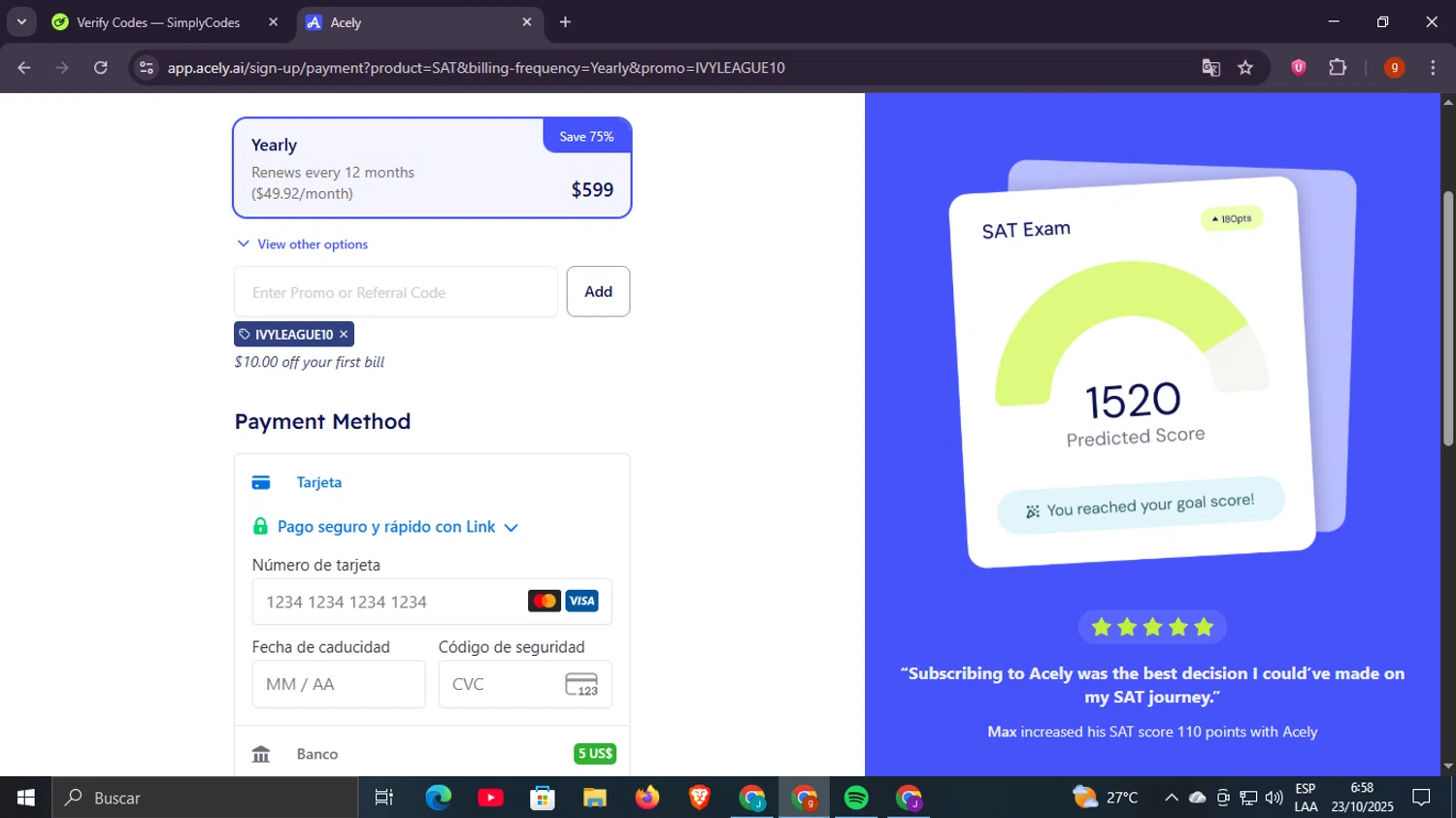
Task: Bookmark this page with the star
Action: pos(1245,67)
